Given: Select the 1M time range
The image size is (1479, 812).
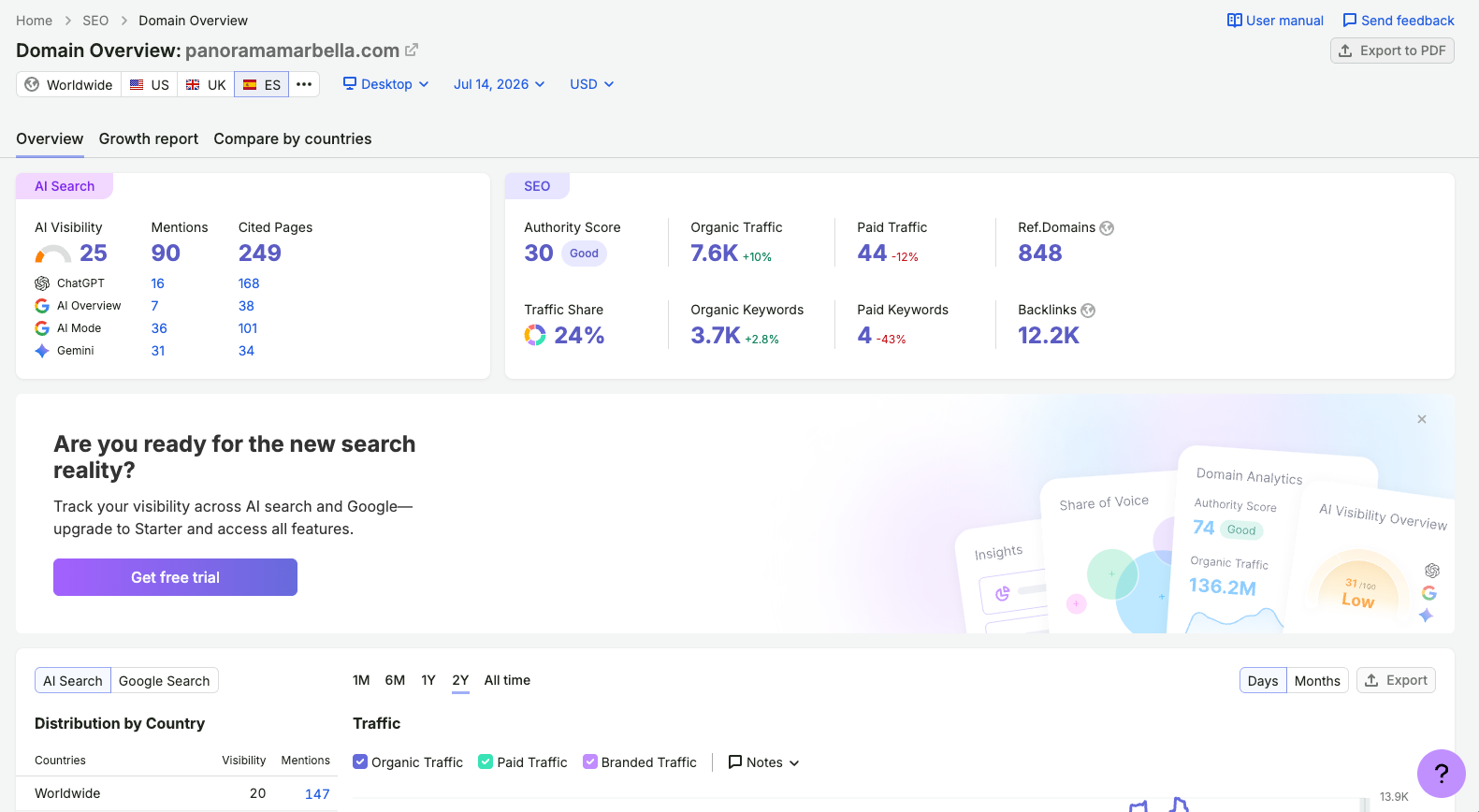Looking at the screenshot, I should (361, 680).
